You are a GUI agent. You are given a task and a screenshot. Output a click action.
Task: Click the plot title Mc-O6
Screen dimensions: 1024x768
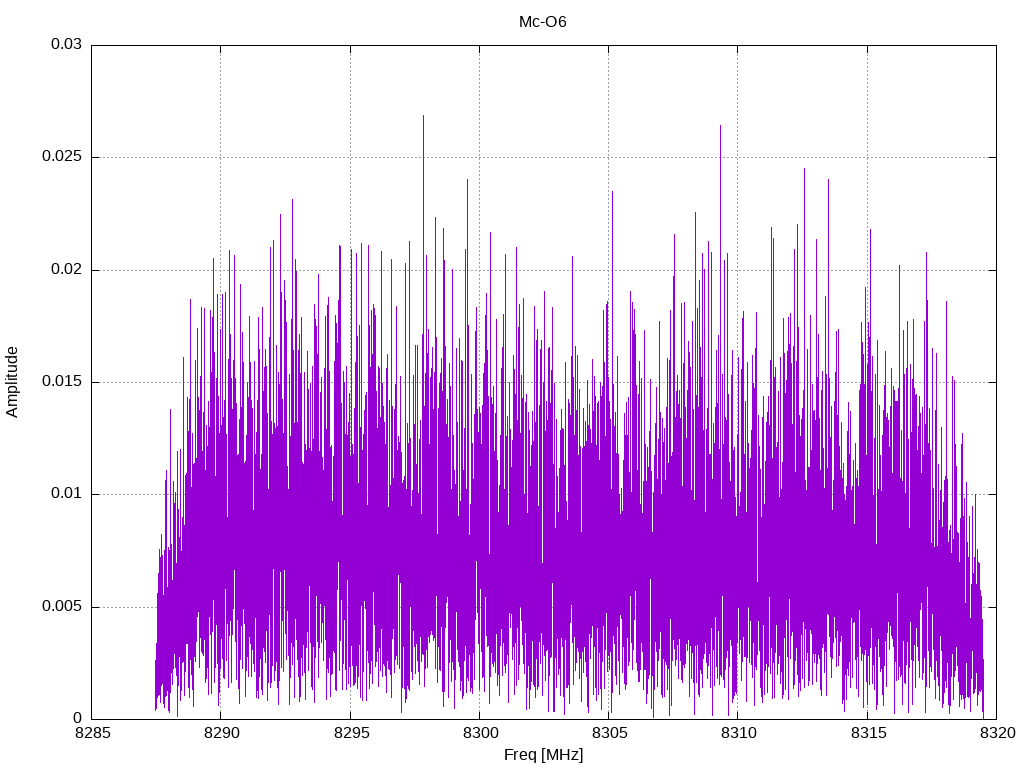point(542,22)
